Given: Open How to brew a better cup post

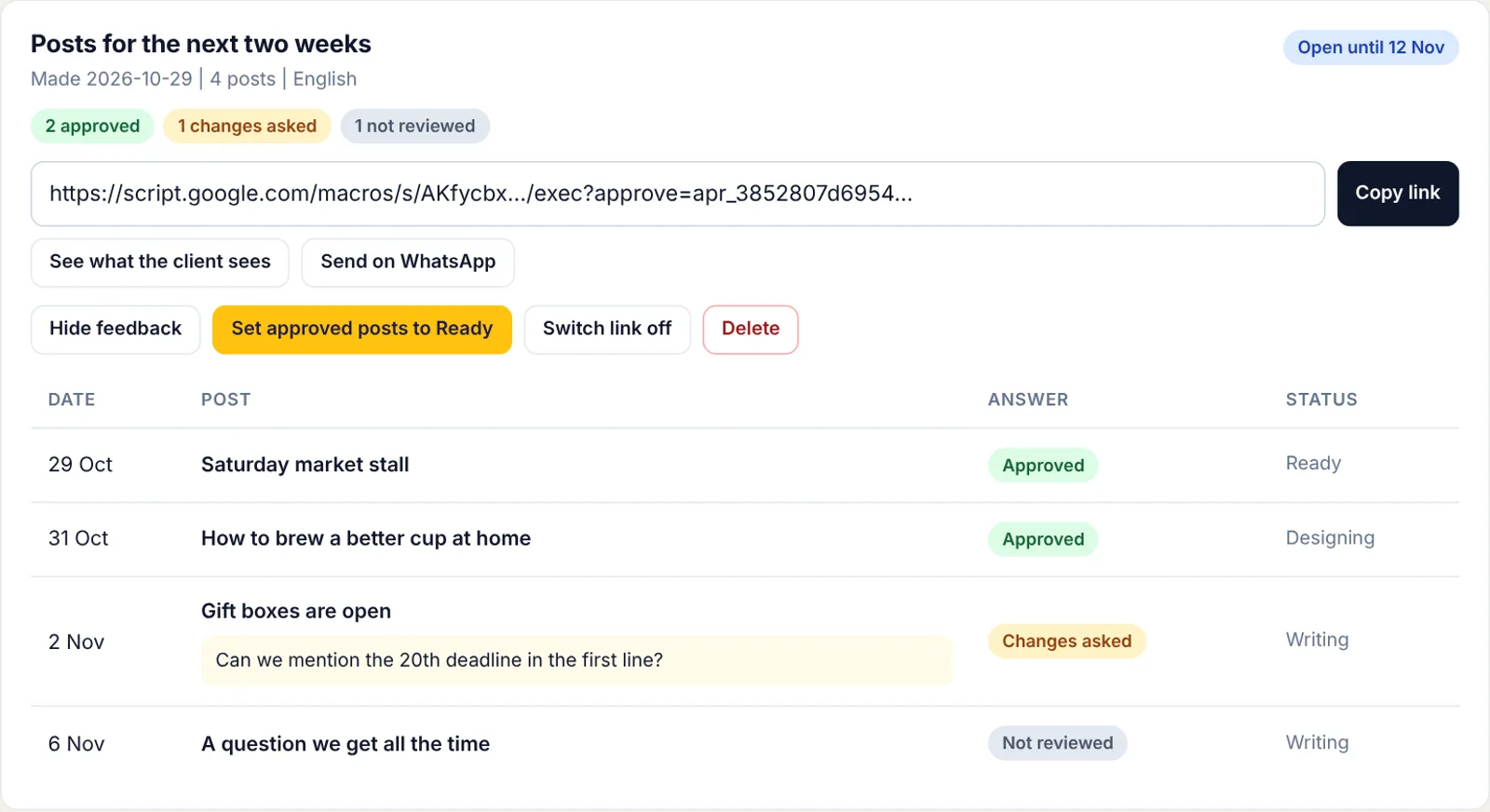Looking at the screenshot, I should [366, 538].
